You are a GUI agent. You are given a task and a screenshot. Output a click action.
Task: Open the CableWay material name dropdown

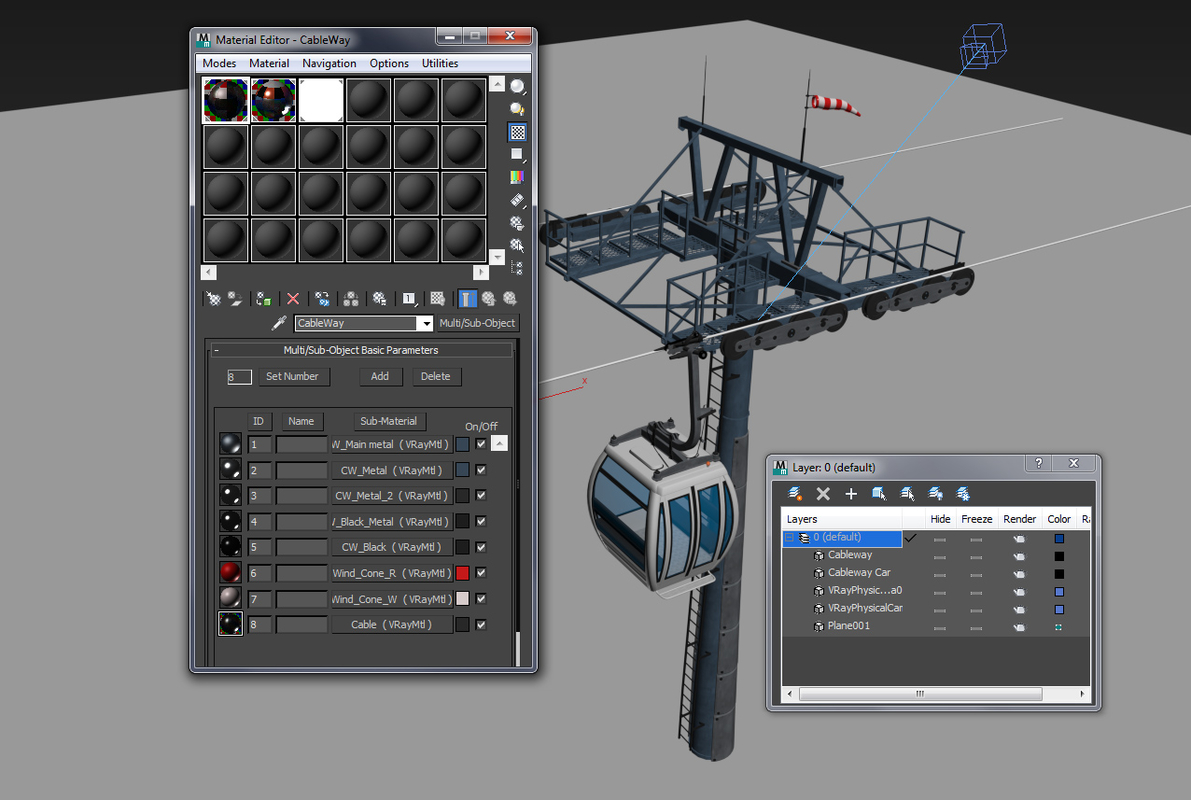[425, 323]
